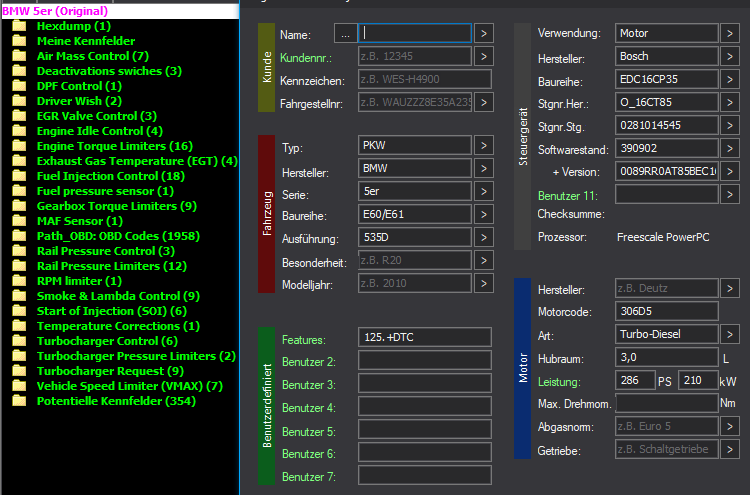Open the Art Turbo-Diesel arrow button

click(730, 334)
